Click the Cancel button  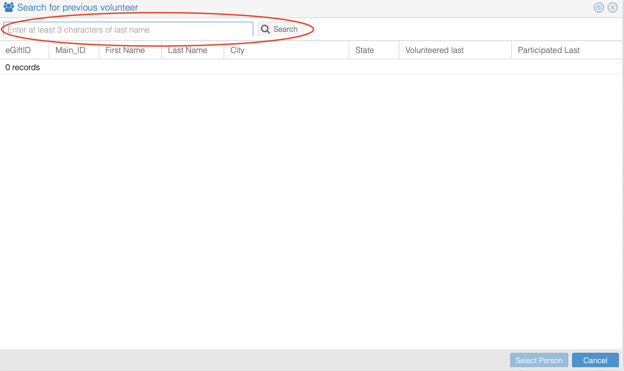tap(595, 360)
